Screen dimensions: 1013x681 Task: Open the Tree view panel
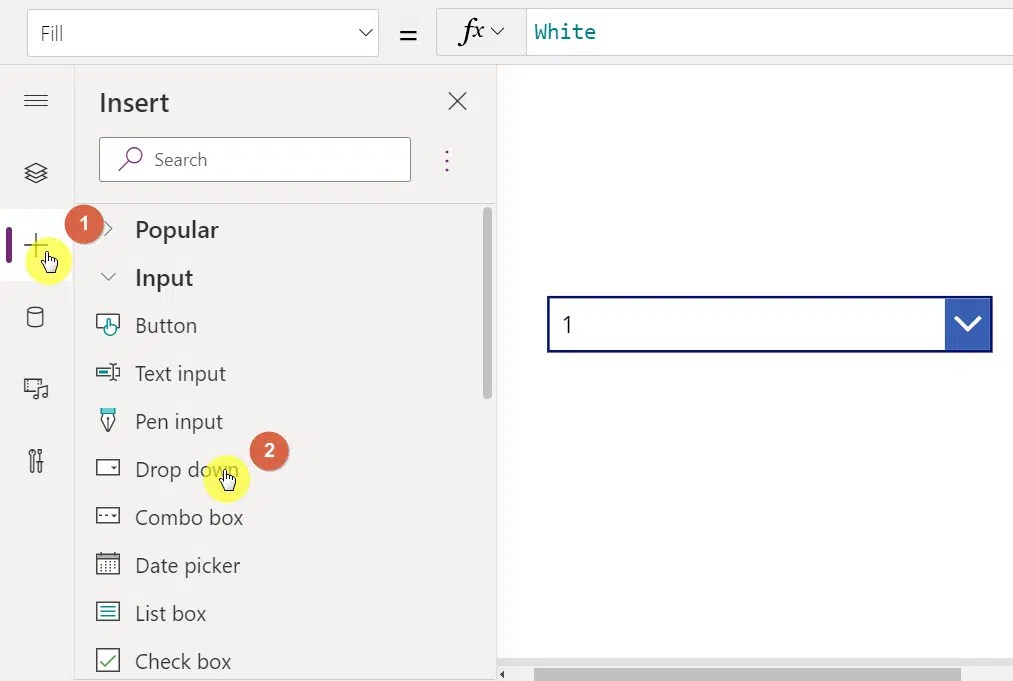36,172
